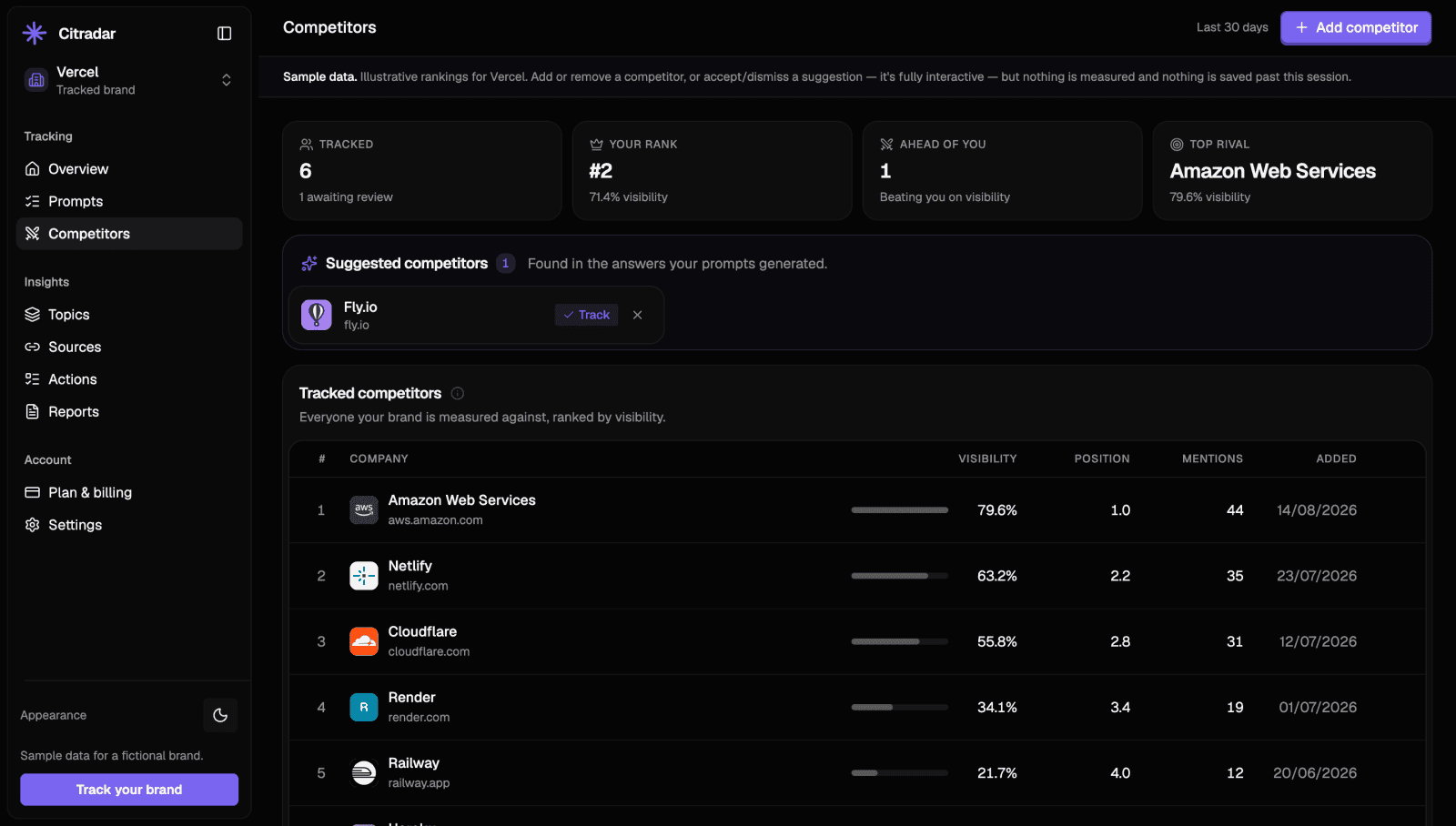Click the Netlify logo icon
Viewport: 1456px width, 826px height.
[364, 576]
